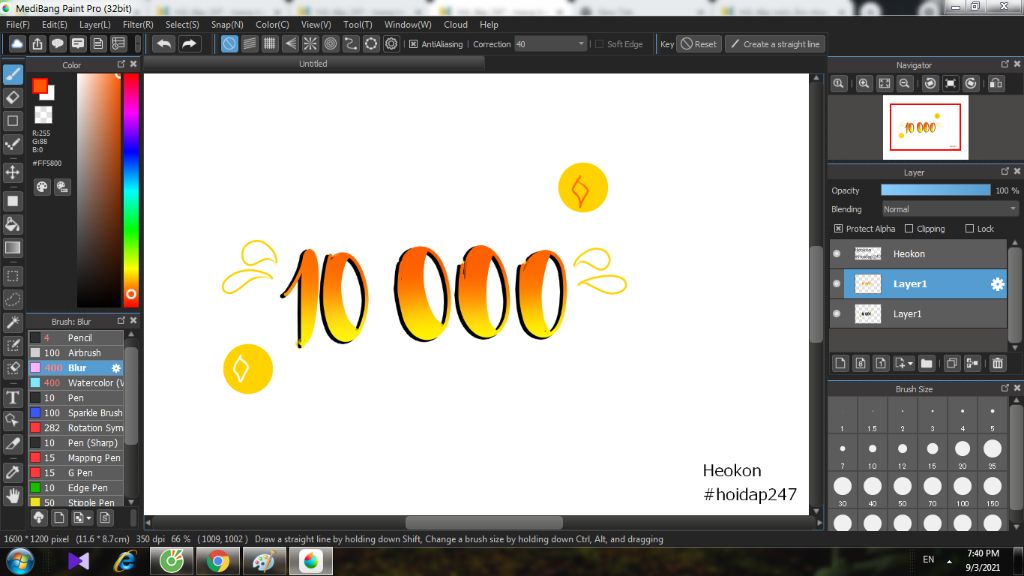
Task: Enable vanishing point snap
Action: point(290,44)
